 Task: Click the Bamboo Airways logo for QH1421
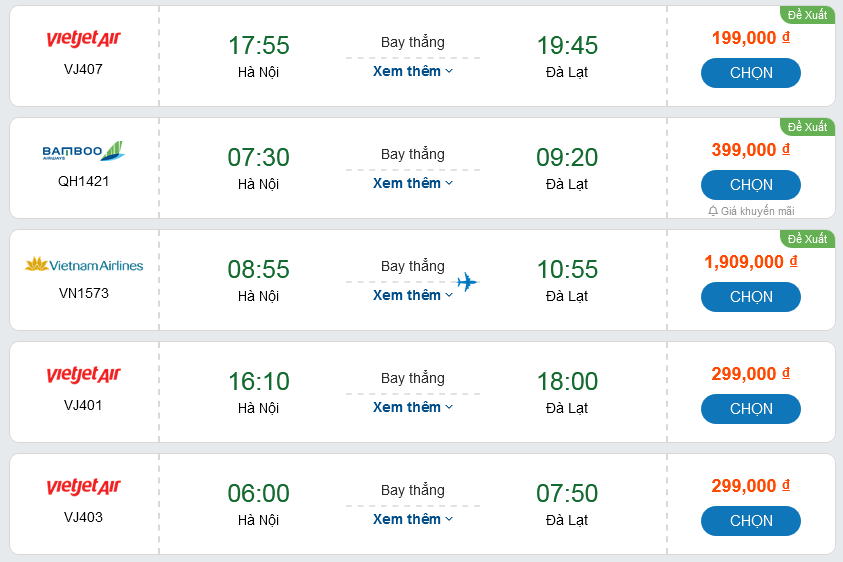tap(83, 151)
